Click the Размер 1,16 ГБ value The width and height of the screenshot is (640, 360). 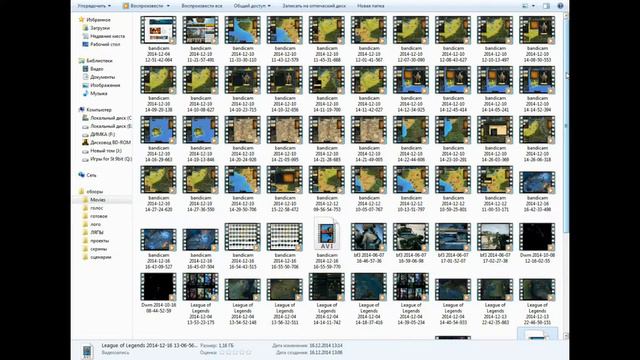pos(226,346)
